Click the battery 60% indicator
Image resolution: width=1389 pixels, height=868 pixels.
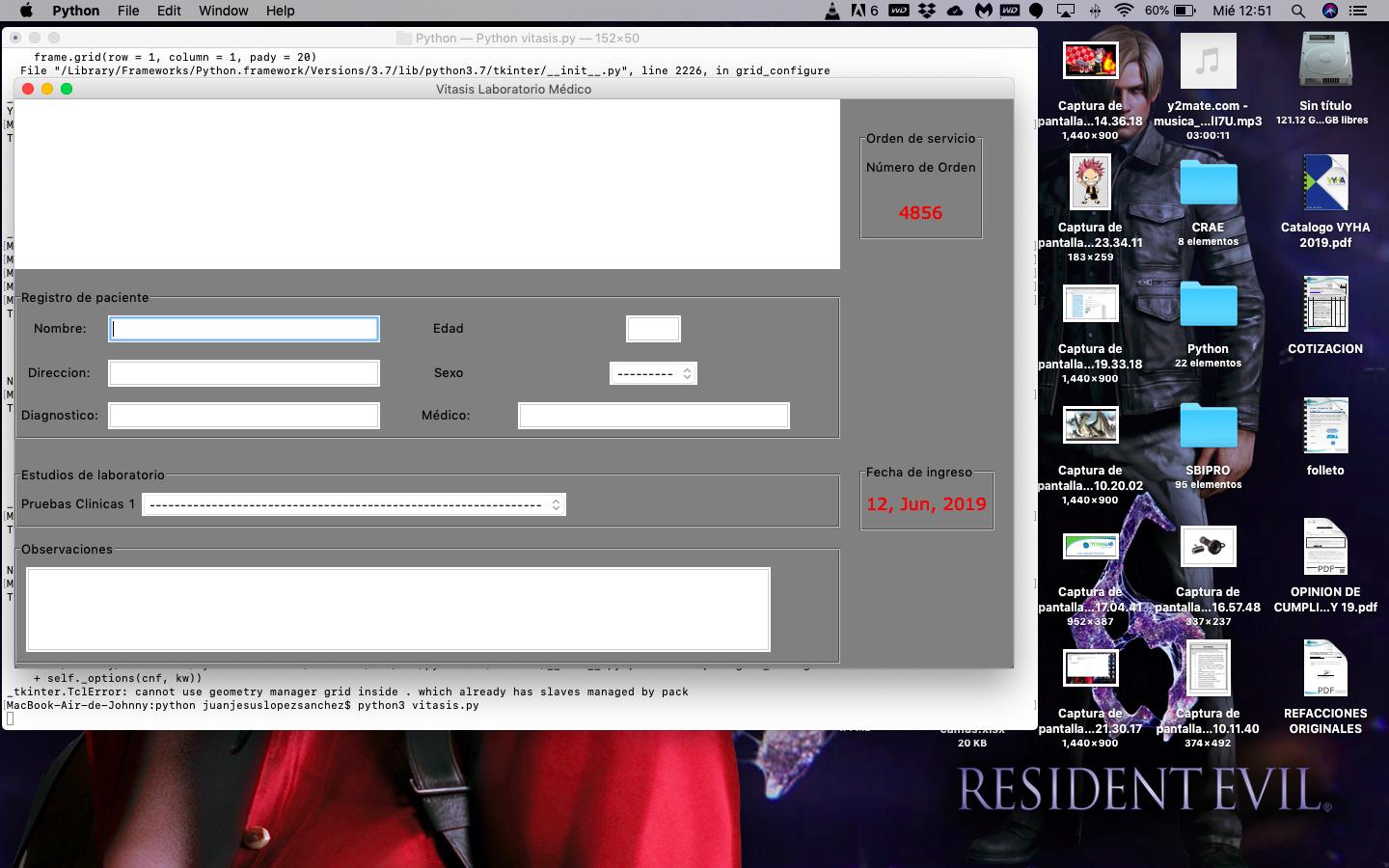[x=1170, y=11]
